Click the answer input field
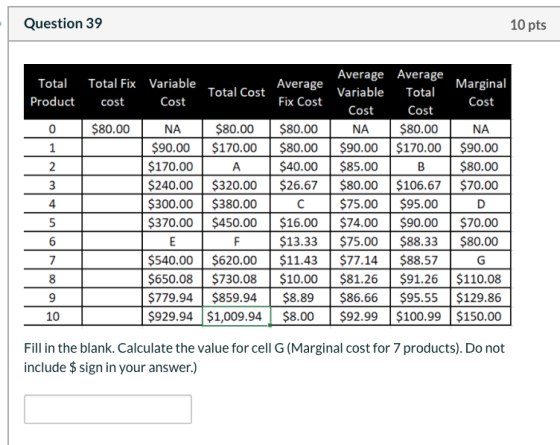Image resolution: width=560 pixels, height=445 pixels. [108, 409]
